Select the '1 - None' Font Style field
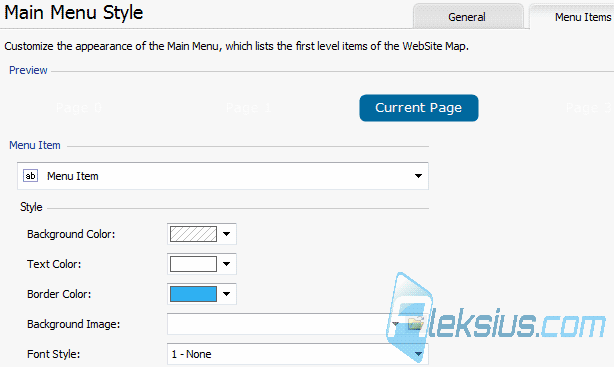The image size is (614, 367). coord(298,354)
